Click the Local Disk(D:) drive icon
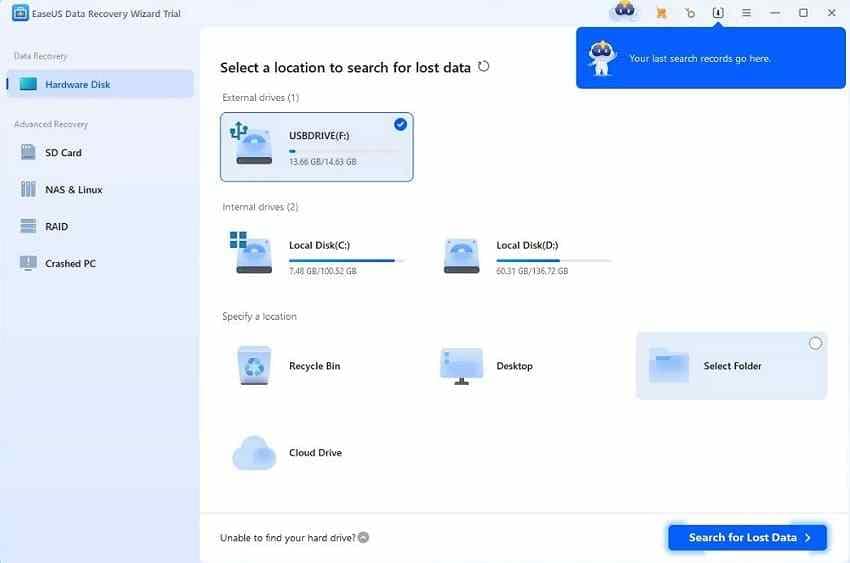 coord(461,256)
